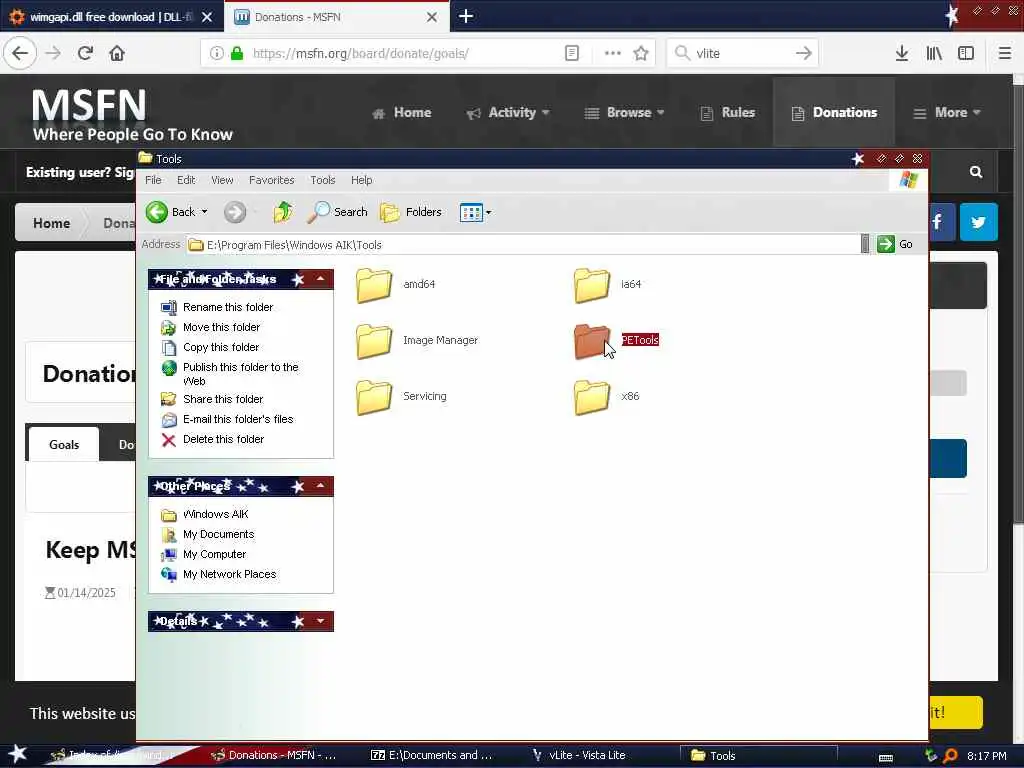Click E-mail this folder's files

[238, 419]
